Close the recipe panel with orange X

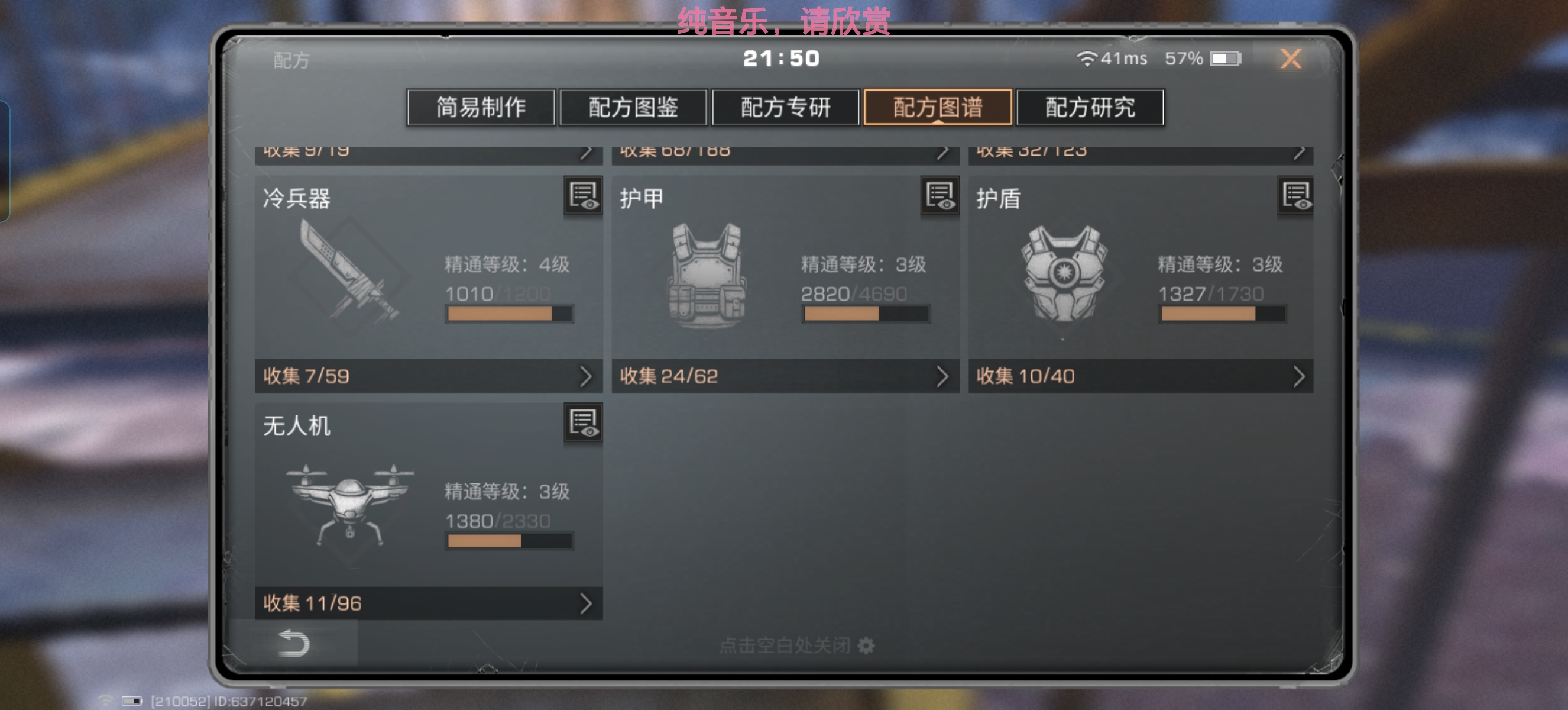click(x=1291, y=59)
